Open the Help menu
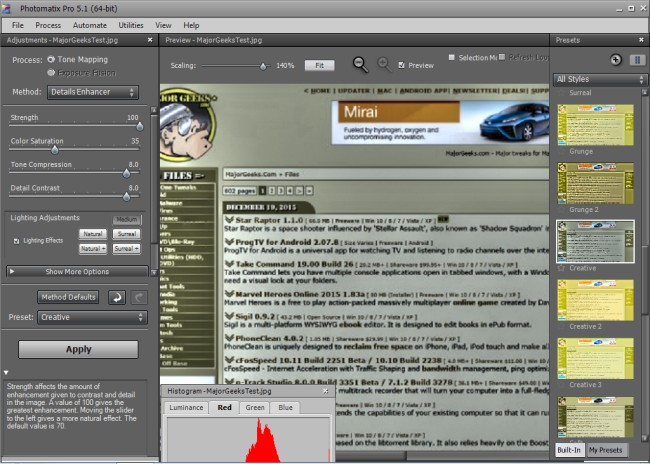The image size is (650, 464). pos(191,25)
